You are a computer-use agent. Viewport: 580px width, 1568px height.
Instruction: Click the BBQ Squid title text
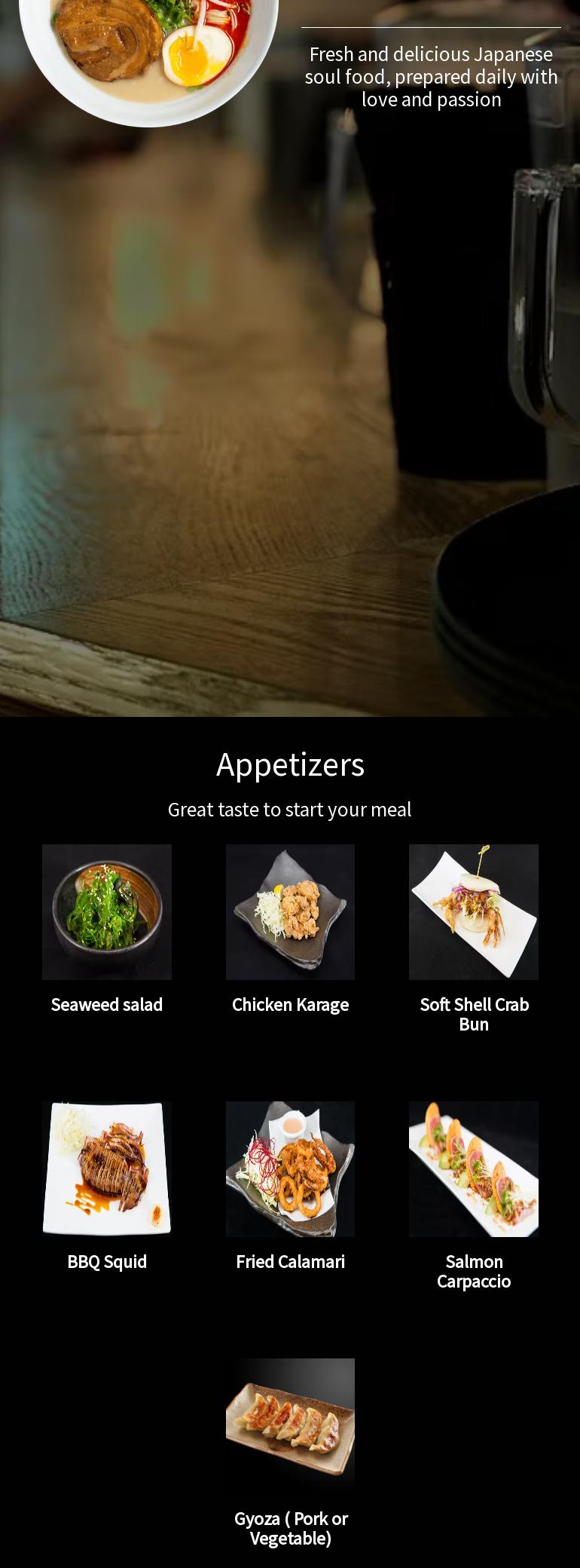click(x=107, y=1262)
